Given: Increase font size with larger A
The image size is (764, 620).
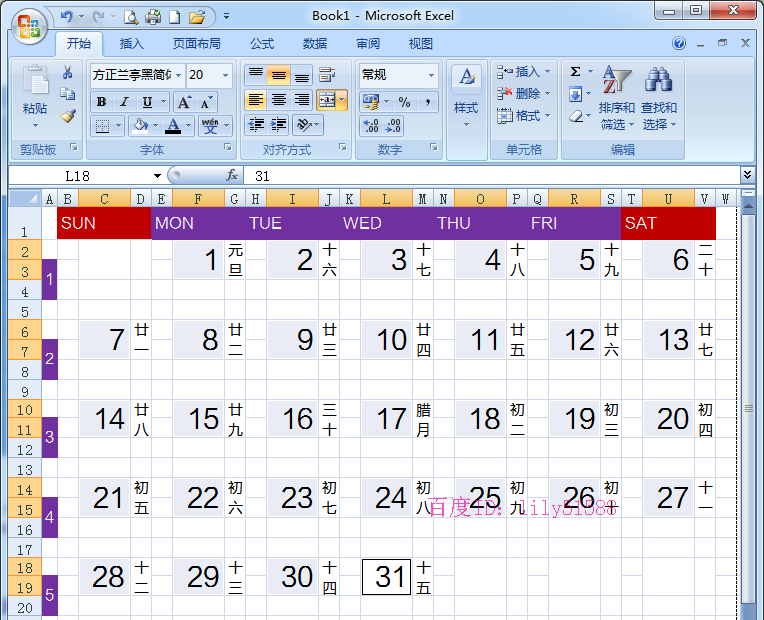Looking at the screenshot, I should 184,102.
